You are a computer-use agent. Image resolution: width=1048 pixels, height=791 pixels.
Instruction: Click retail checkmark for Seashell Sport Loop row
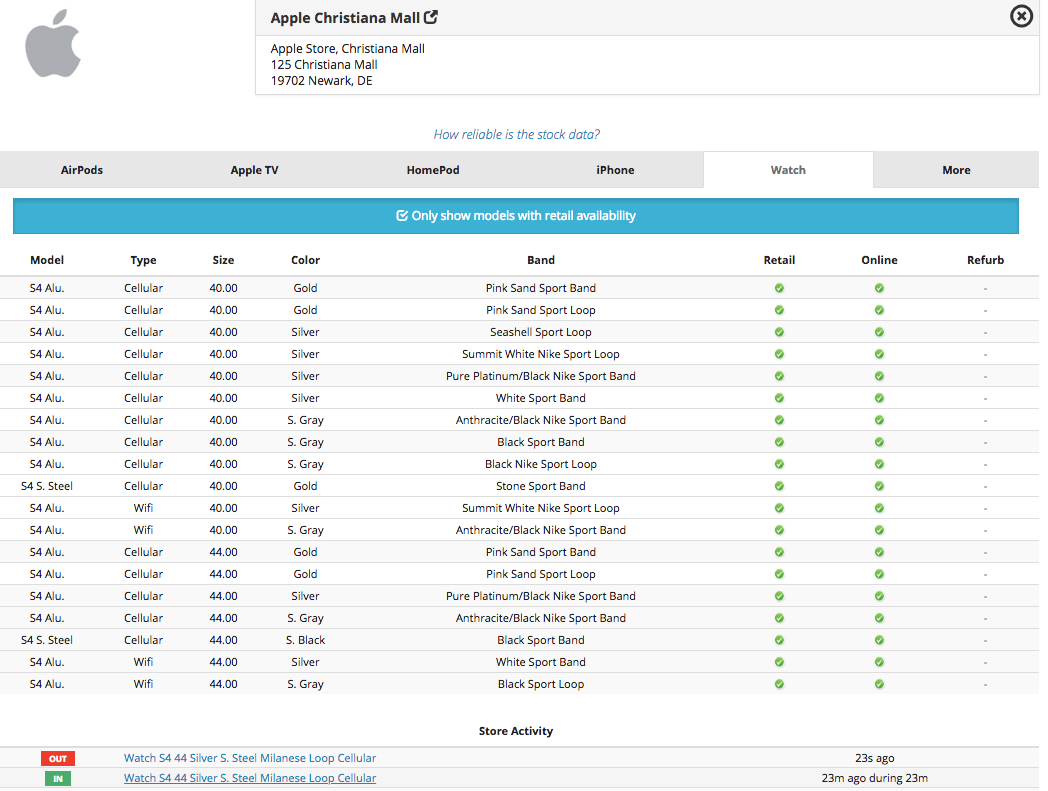coord(779,332)
